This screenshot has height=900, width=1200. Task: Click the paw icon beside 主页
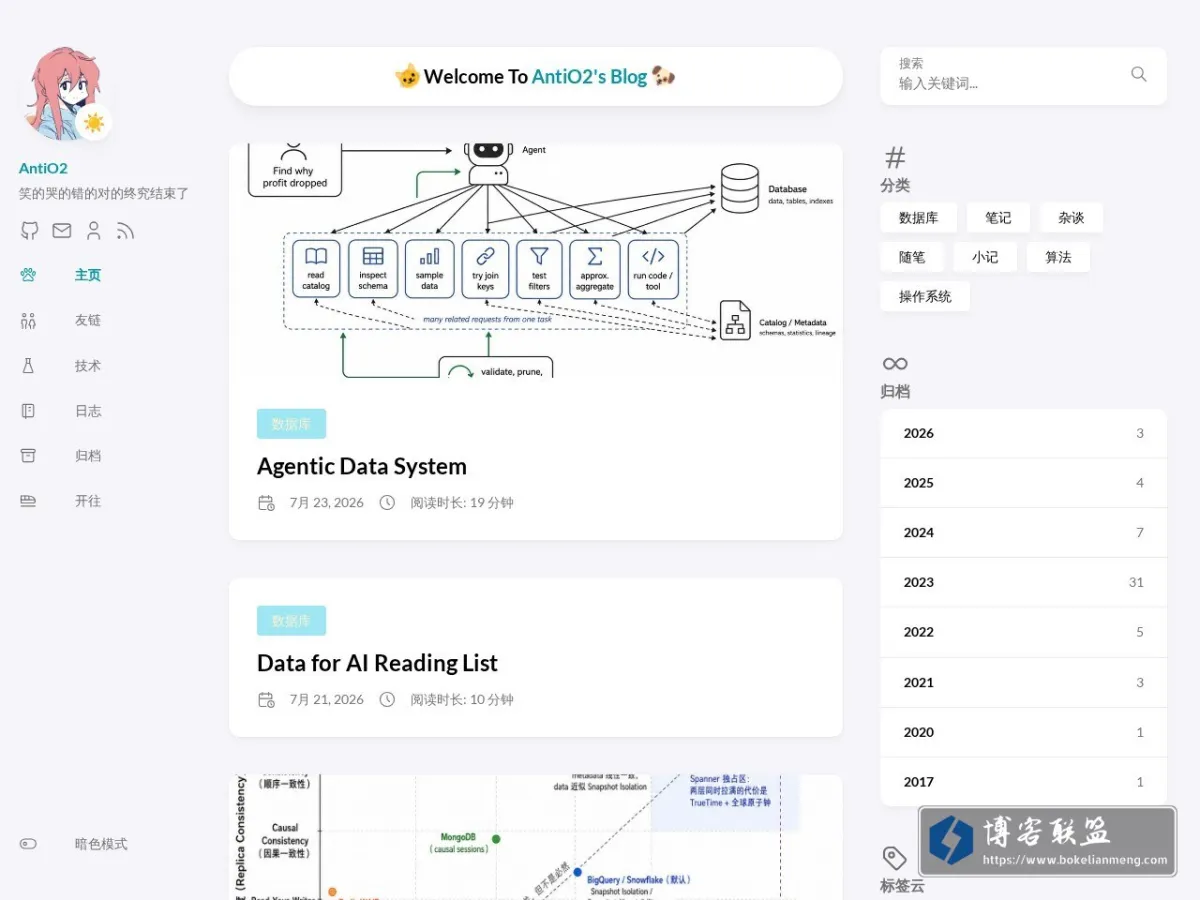coord(28,275)
